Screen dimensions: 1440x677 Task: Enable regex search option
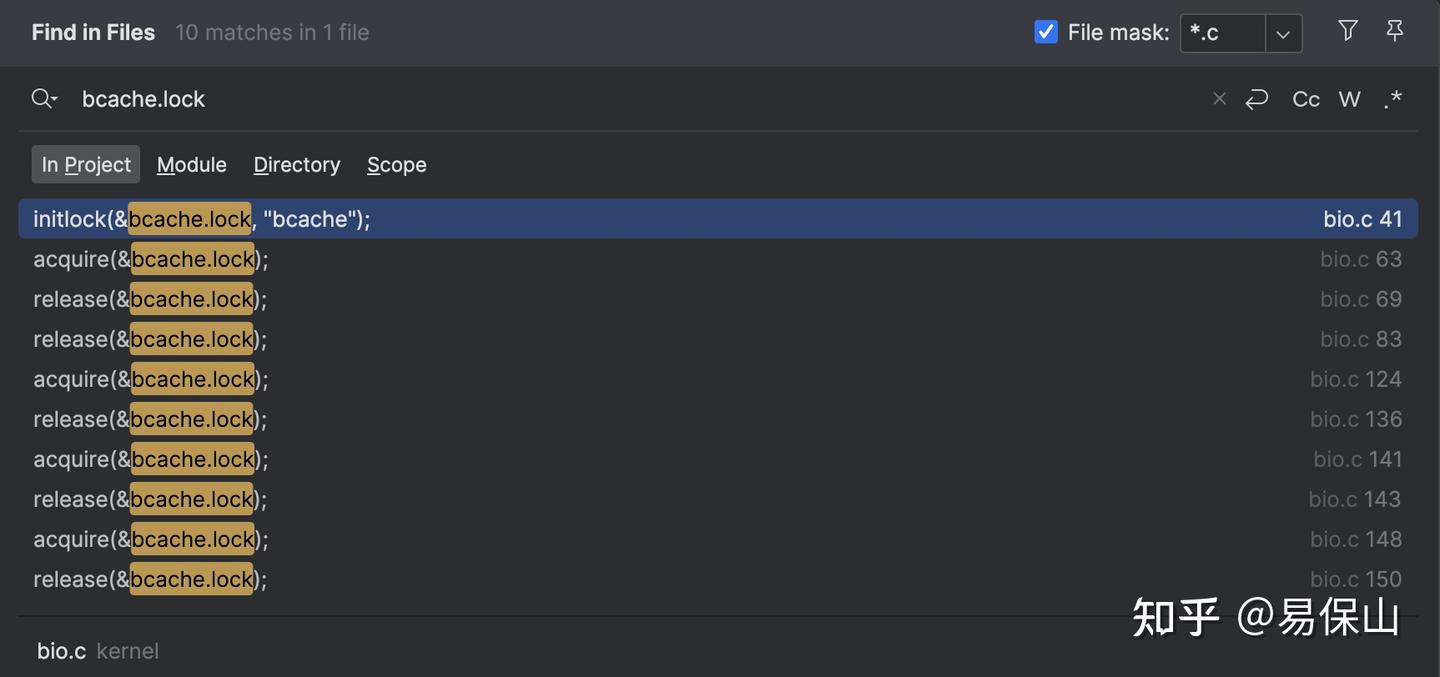tap(1393, 98)
